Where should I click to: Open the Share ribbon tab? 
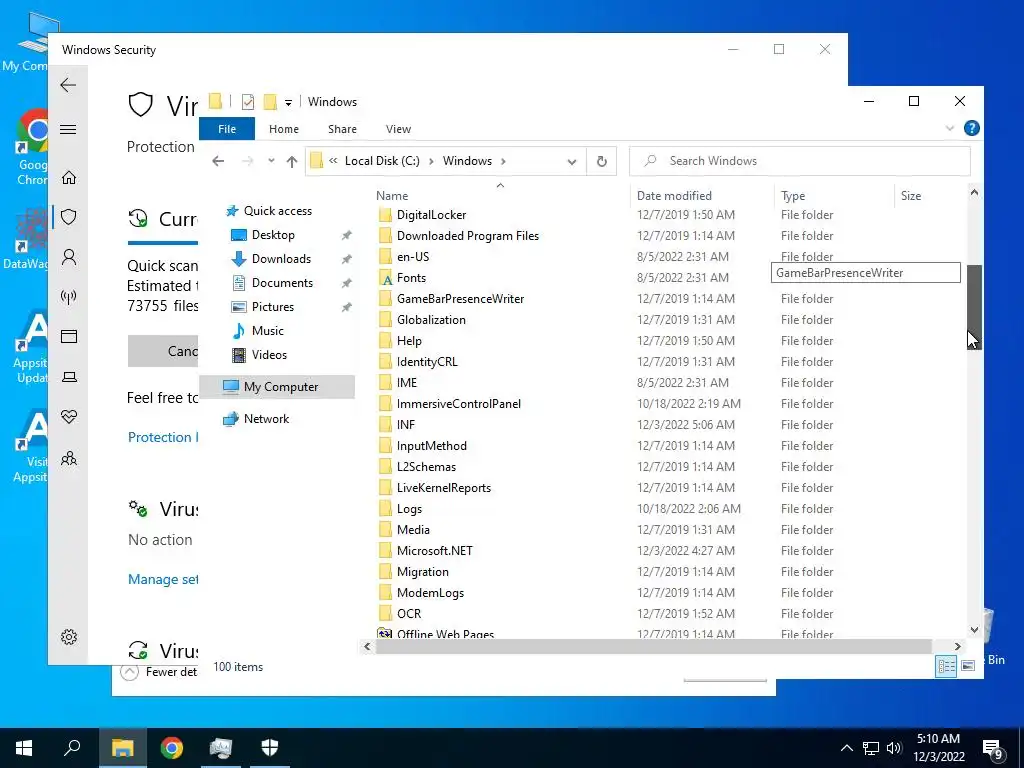[x=342, y=129]
